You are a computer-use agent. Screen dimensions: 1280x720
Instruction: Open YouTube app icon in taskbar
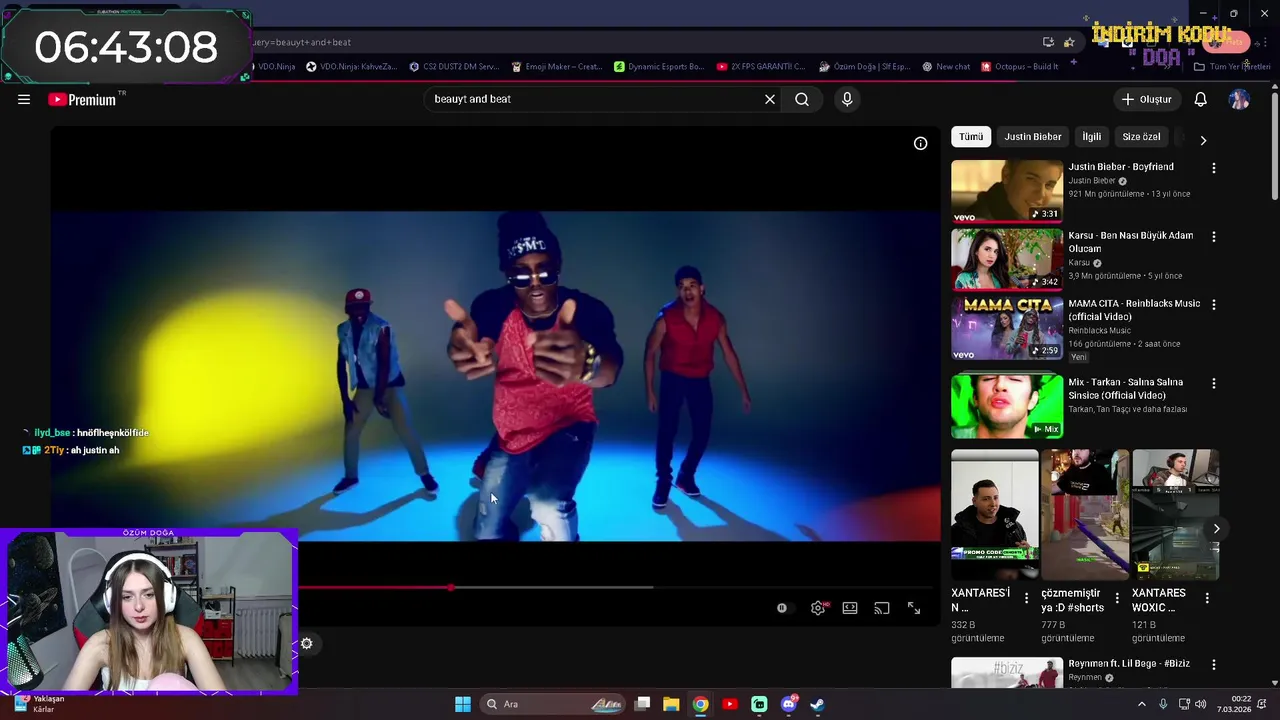pos(730,704)
